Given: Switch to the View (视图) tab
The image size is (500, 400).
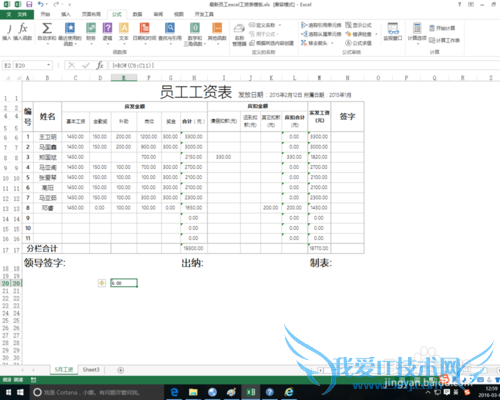Looking at the screenshot, I should (x=179, y=14).
